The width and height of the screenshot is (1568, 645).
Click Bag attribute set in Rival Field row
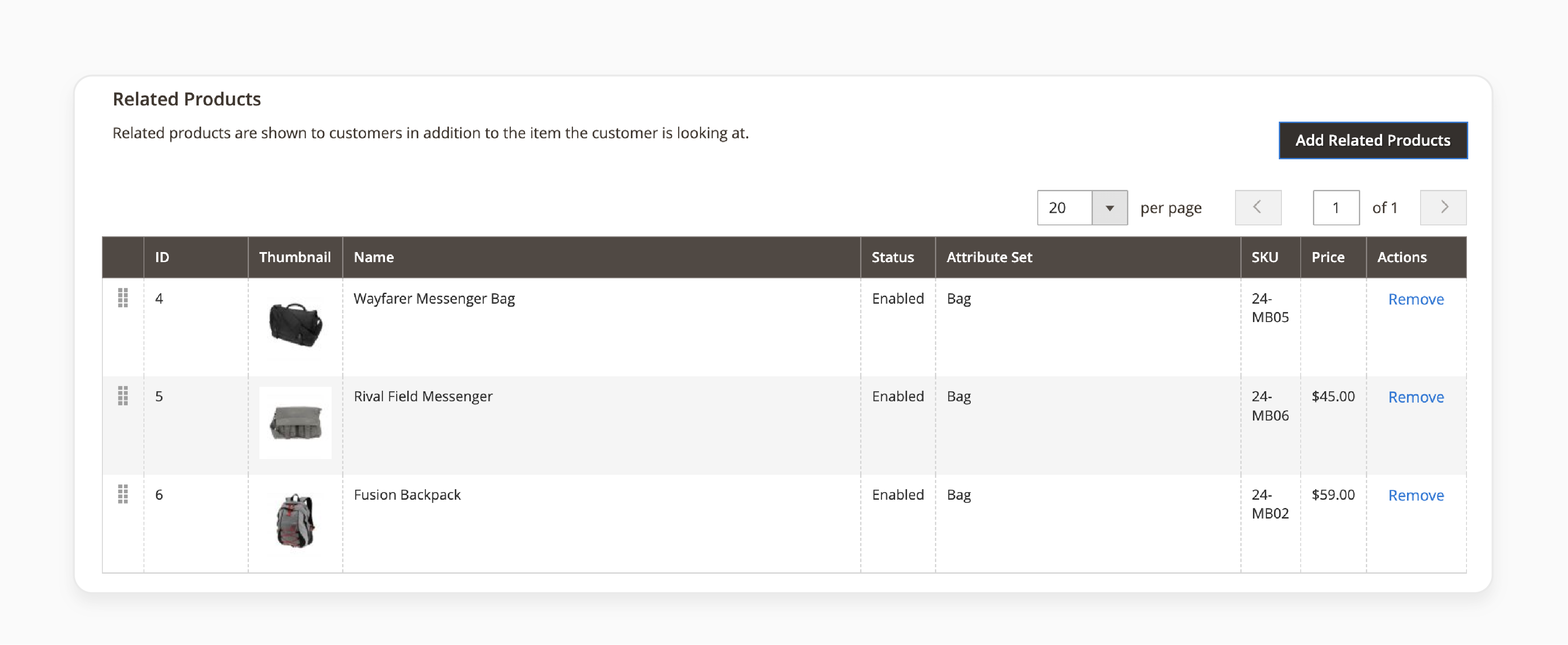click(x=959, y=397)
